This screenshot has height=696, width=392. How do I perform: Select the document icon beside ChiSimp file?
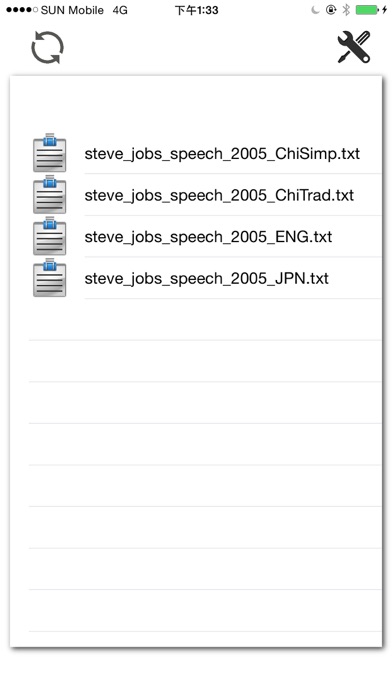coord(49,152)
